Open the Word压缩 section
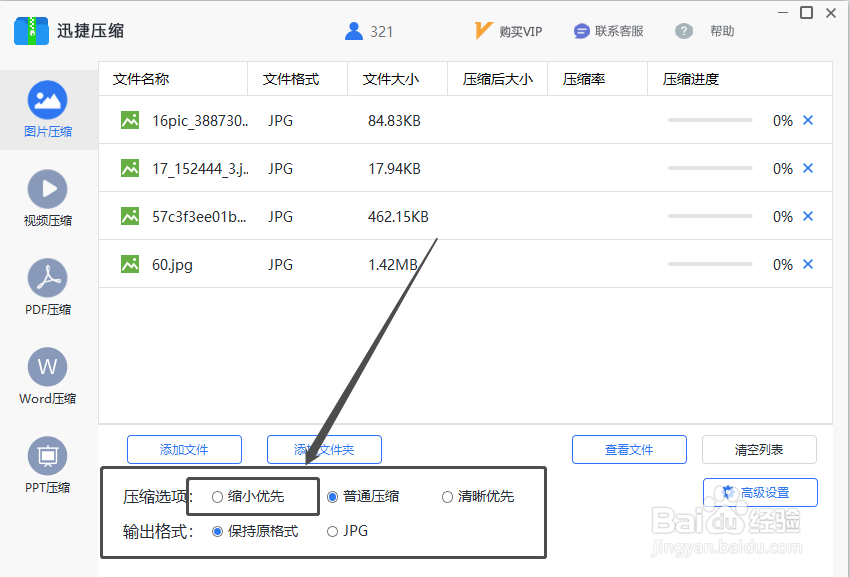Screen dimensions: 850x577 tap(48, 376)
